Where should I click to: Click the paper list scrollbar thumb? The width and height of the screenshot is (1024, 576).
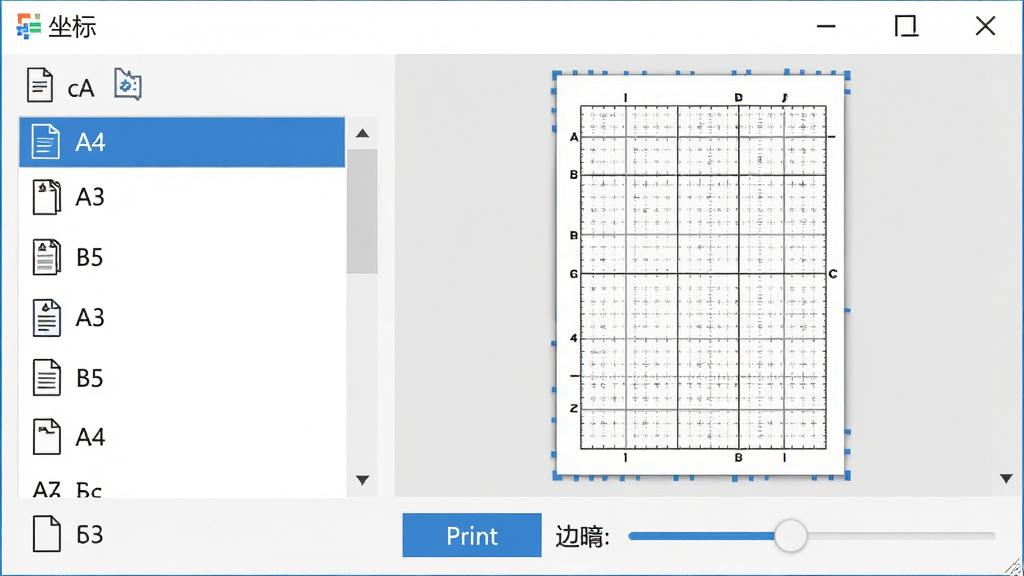[362, 212]
